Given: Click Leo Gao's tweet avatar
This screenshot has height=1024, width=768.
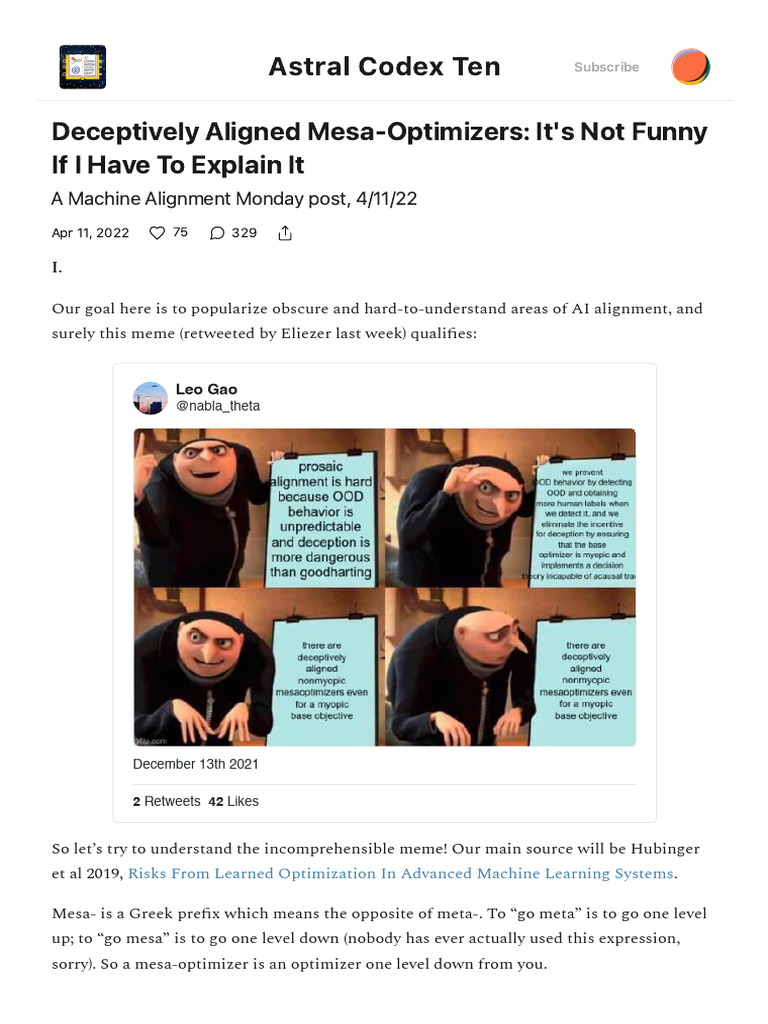Looking at the screenshot, I should pos(150,398).
